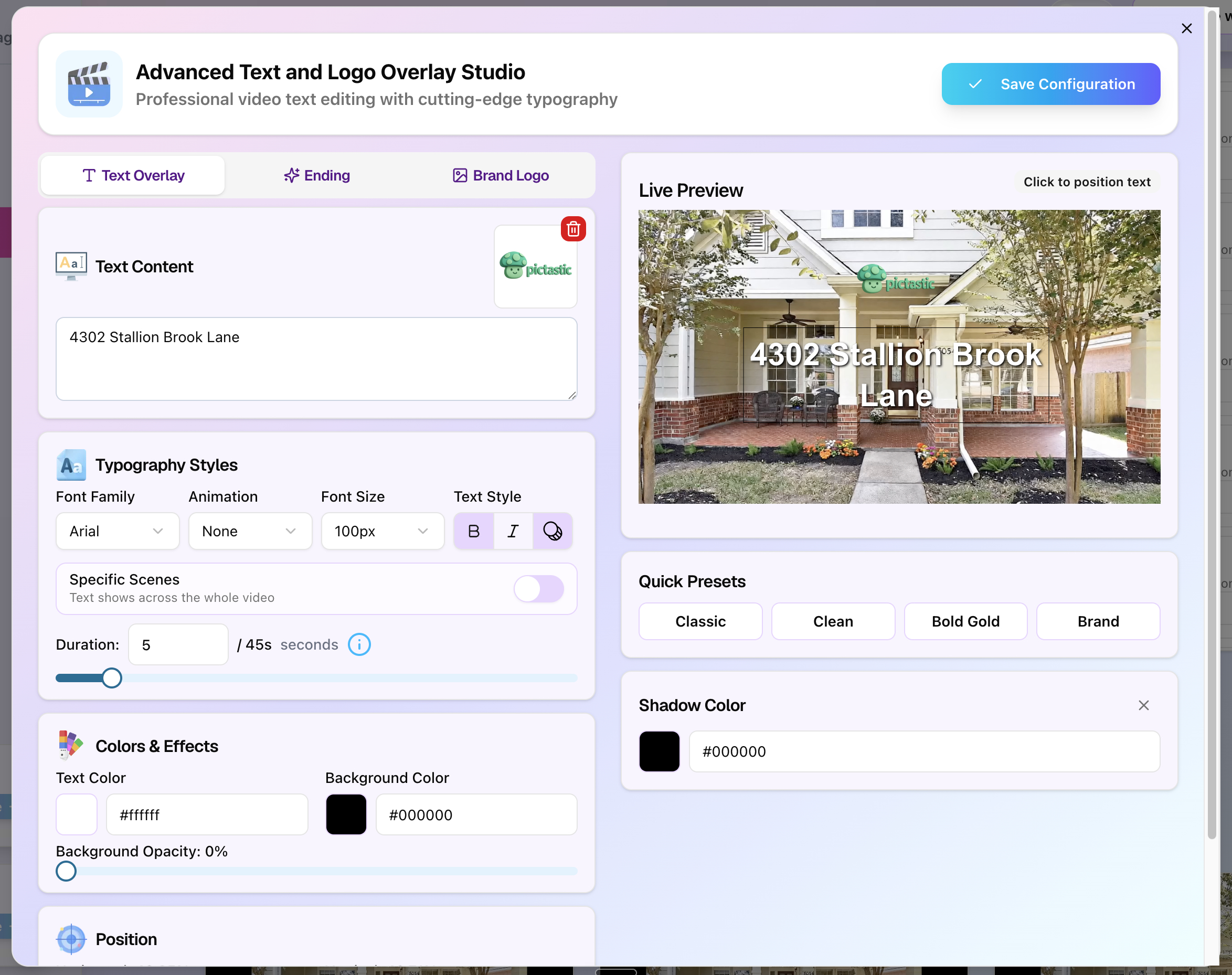The image size is (1232, 975).
Task: Click the text content textarea
Action: (317, 359)
